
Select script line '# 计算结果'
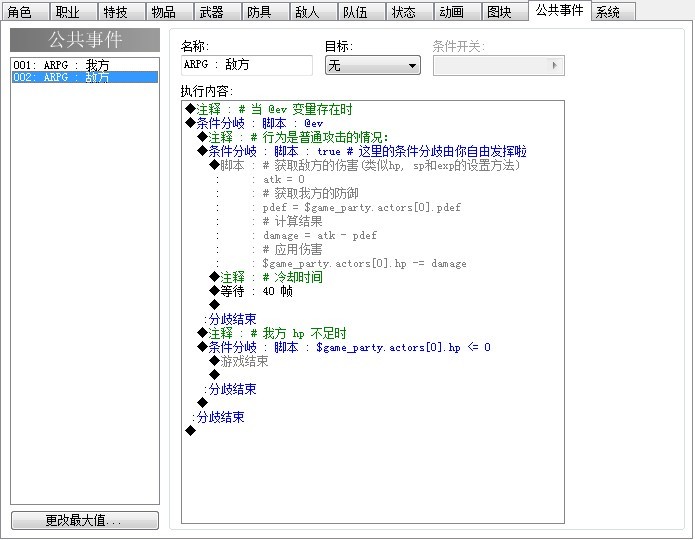click(292, 221)
